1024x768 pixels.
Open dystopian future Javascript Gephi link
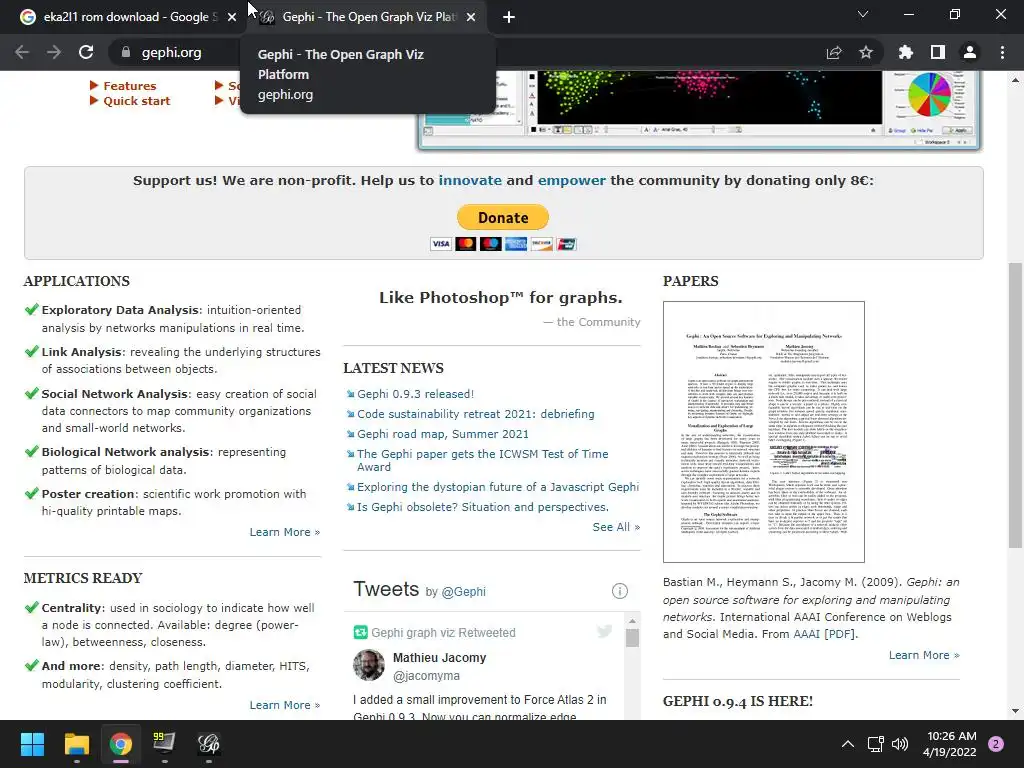pyautogui.click(x=498, y=487)
